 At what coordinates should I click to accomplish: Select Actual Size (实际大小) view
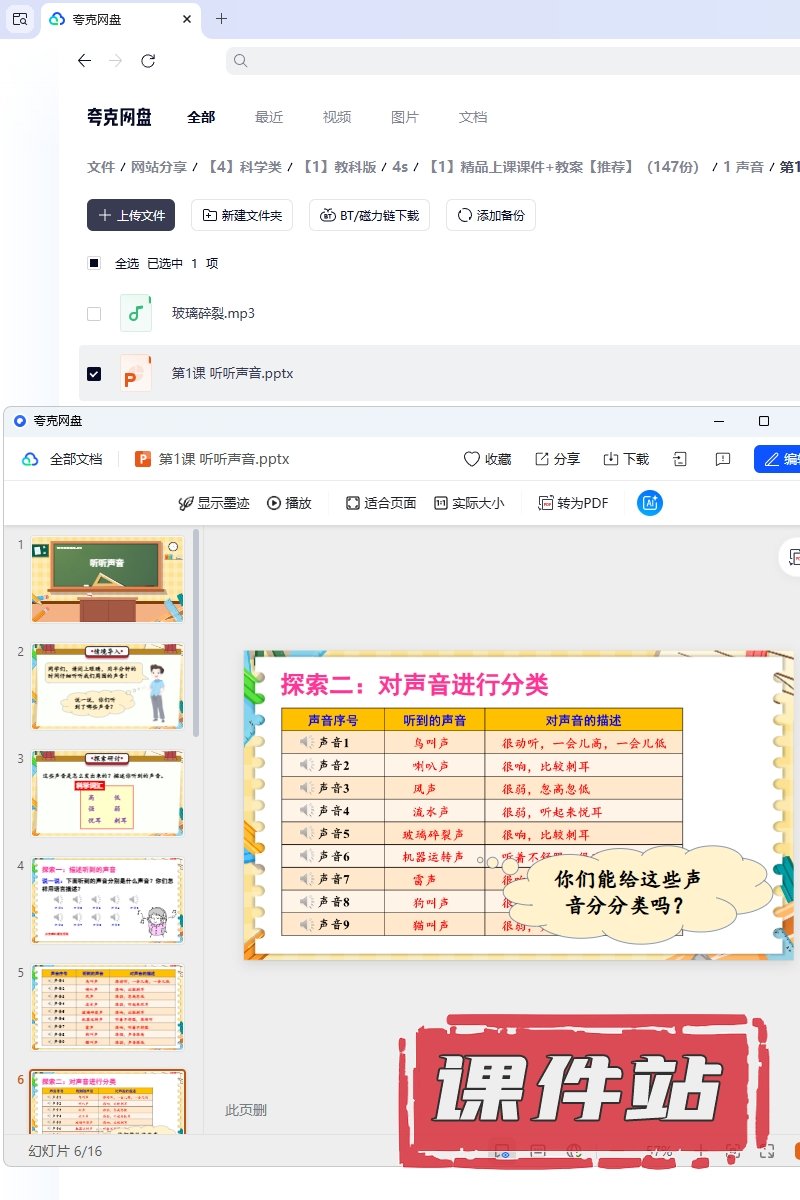[440, 503]
